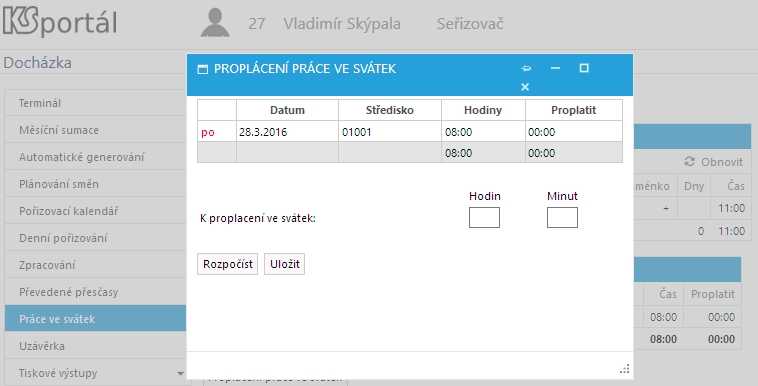Open Pořizovací kalendář

[x=95, y=211]
